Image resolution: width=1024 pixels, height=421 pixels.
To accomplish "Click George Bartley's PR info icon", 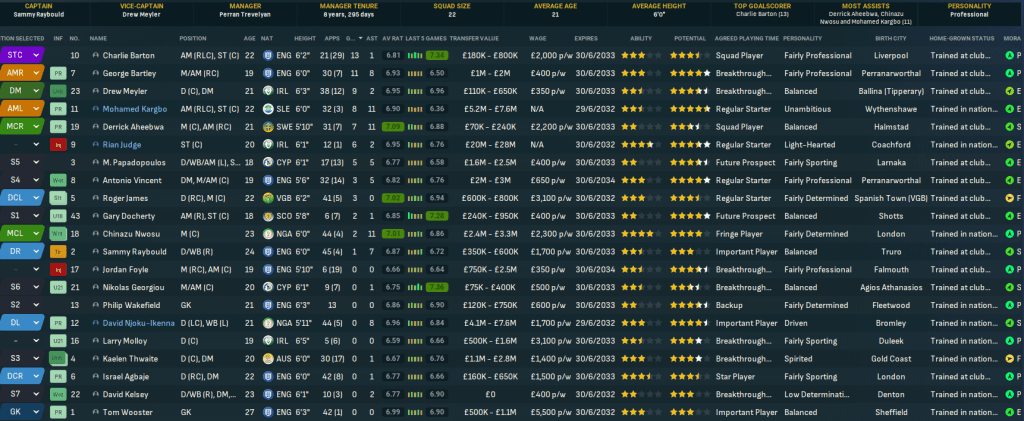I will point(57,73).
